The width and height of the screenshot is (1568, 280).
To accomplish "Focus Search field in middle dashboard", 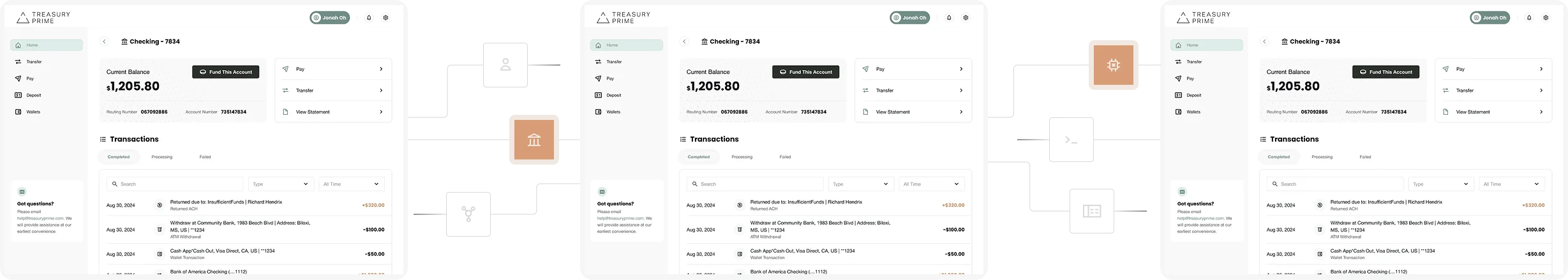I will [755, 184].
